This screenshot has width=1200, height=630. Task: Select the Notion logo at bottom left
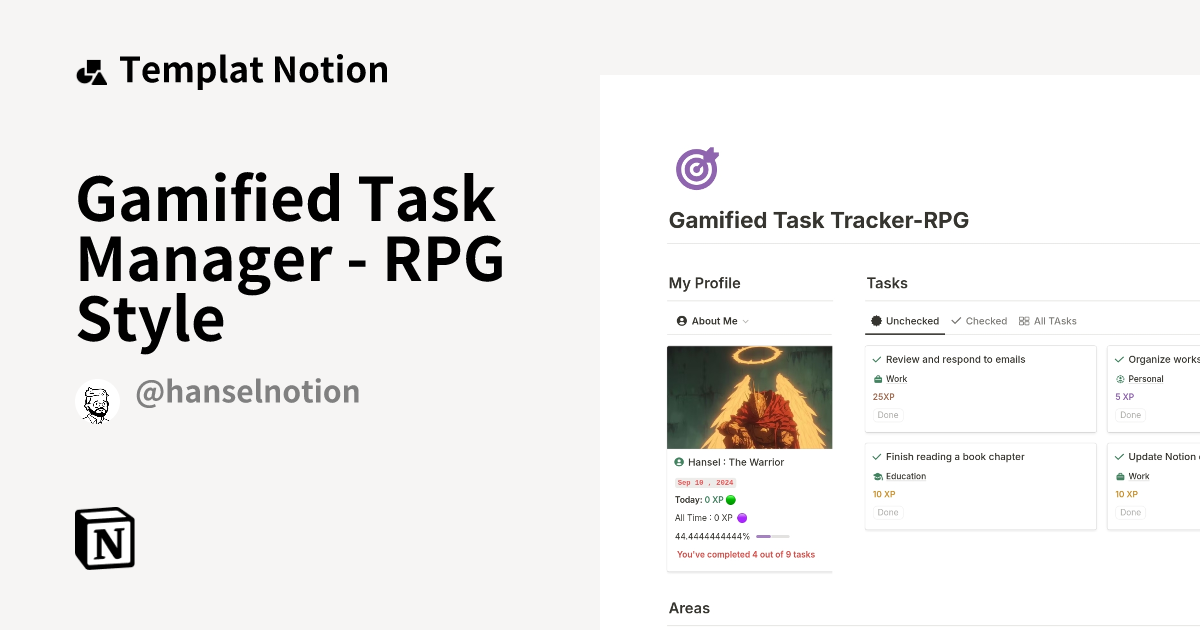[x=104, y=538]
